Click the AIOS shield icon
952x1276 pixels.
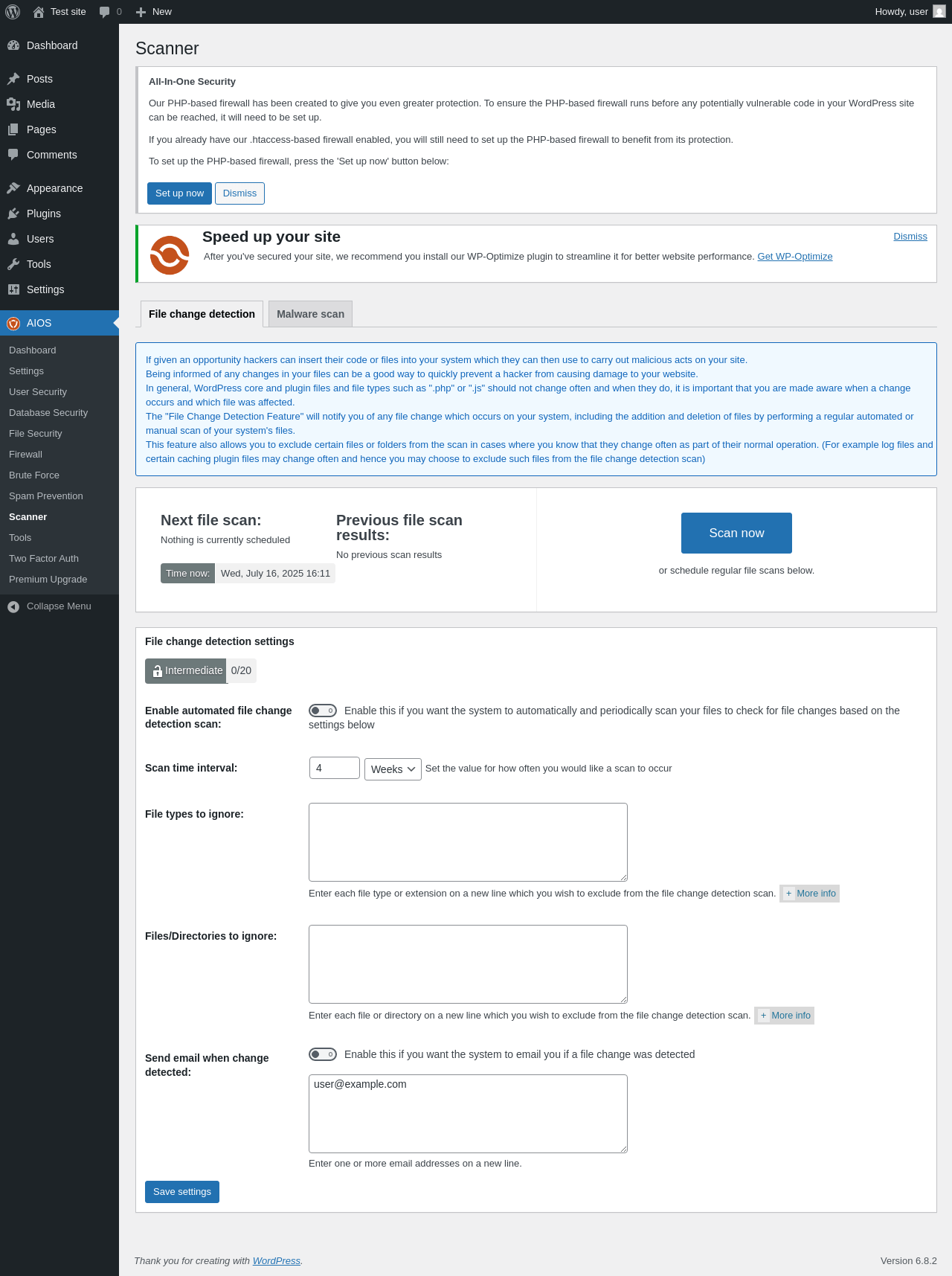(x=13, y=323)
